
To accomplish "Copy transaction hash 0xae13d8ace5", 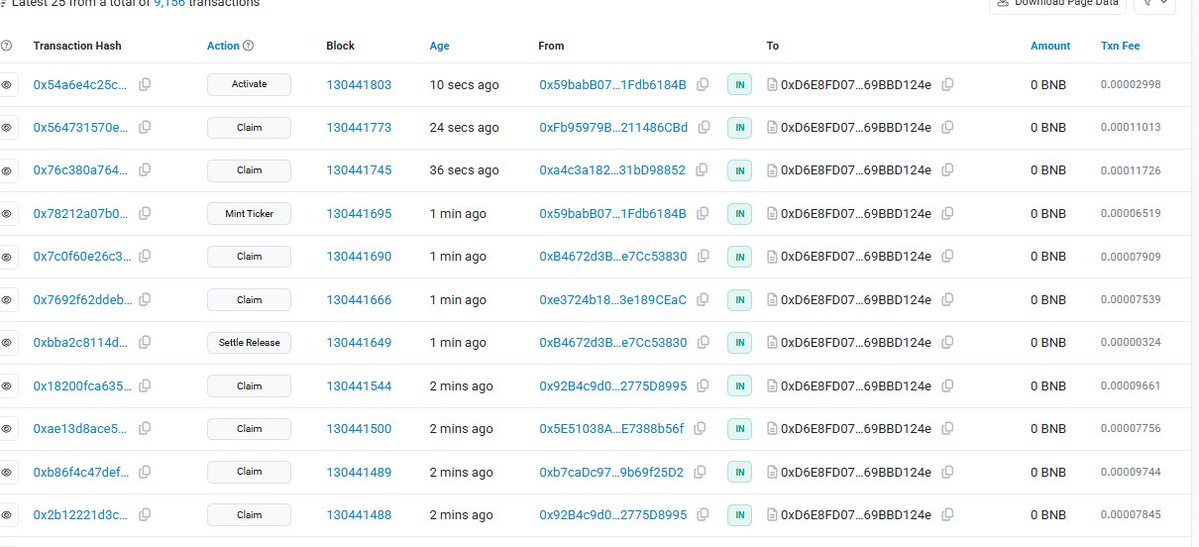I will coord(145,428).
